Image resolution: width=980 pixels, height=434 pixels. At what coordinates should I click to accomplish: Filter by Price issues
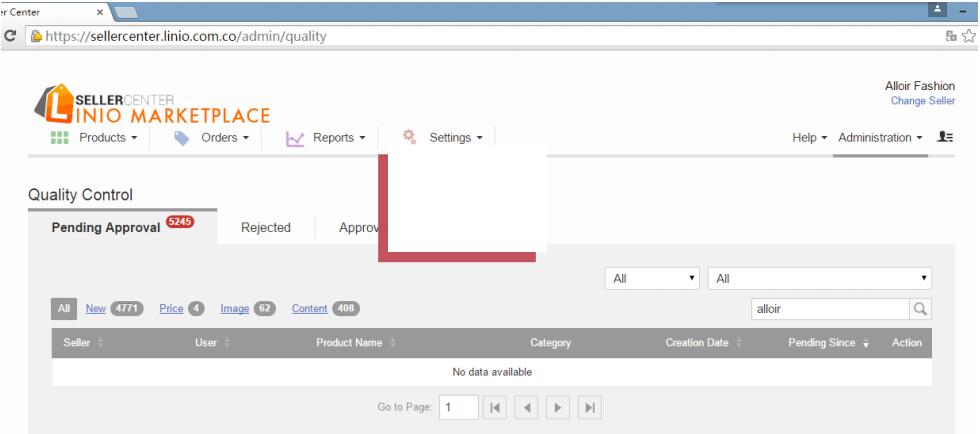click(171, 309)
